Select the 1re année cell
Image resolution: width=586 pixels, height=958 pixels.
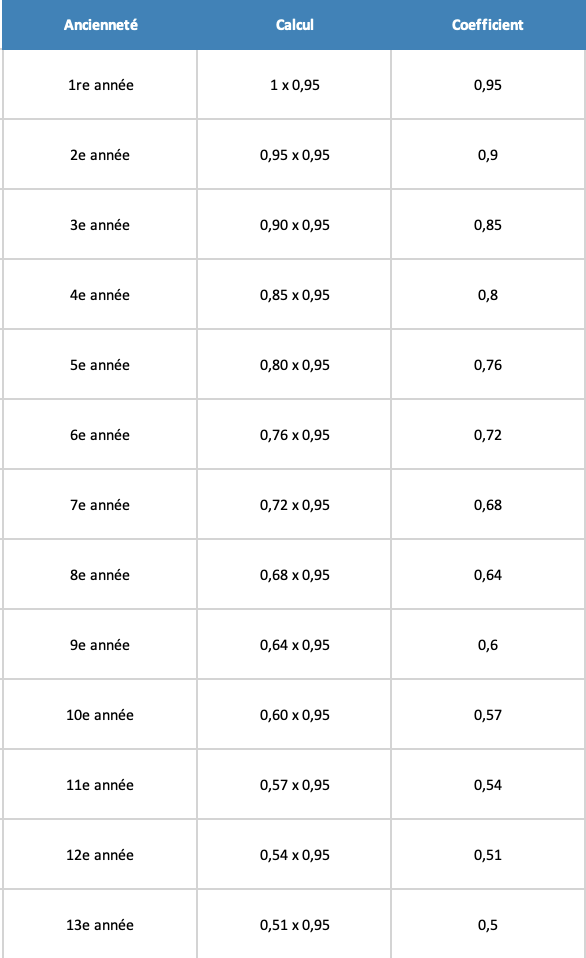tap(100, 85)
